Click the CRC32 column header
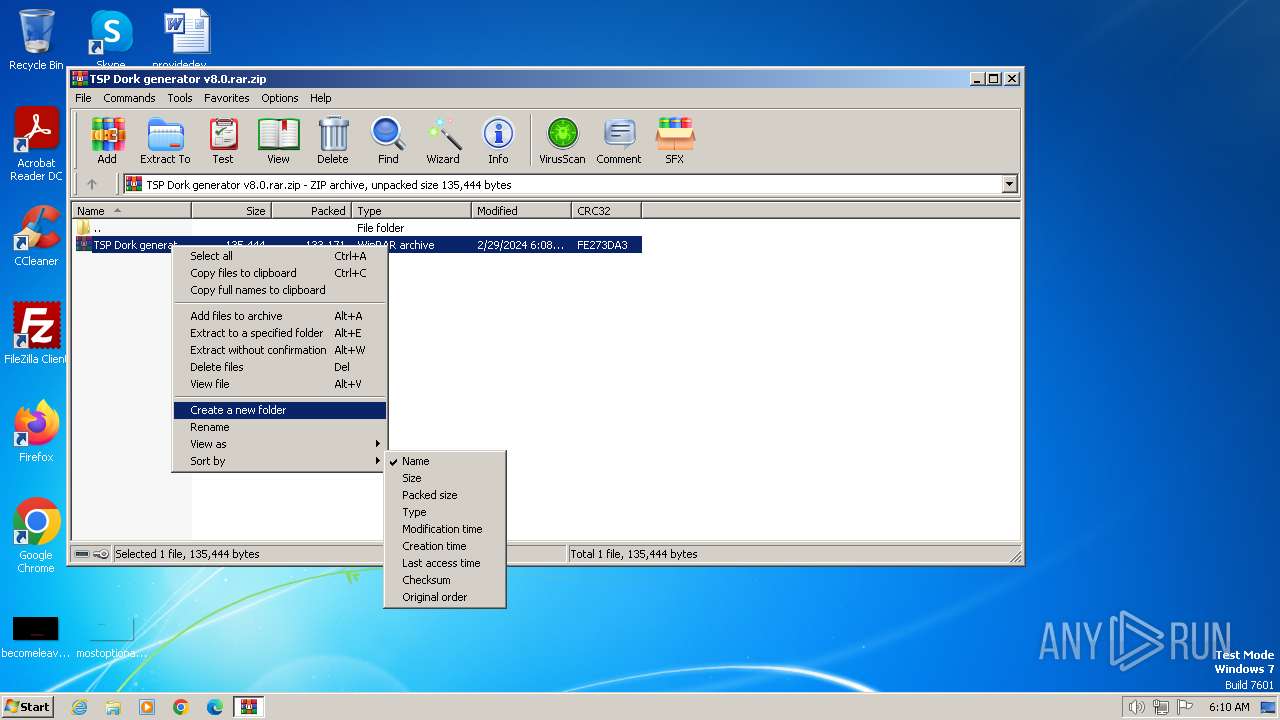The image size is (1280, 720). pos(606,211)
